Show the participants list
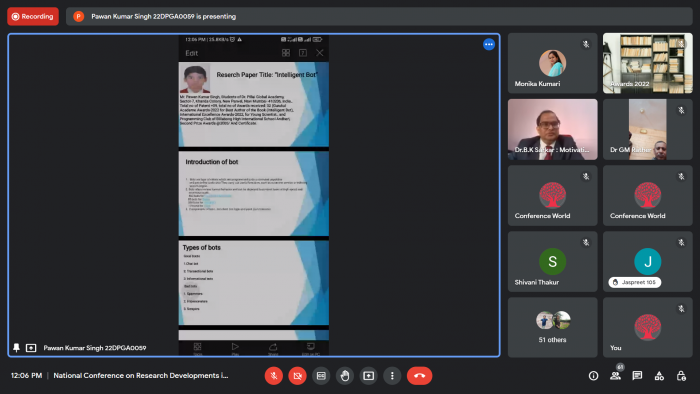Viewport: 700px width, 394px height. [616, 376]
